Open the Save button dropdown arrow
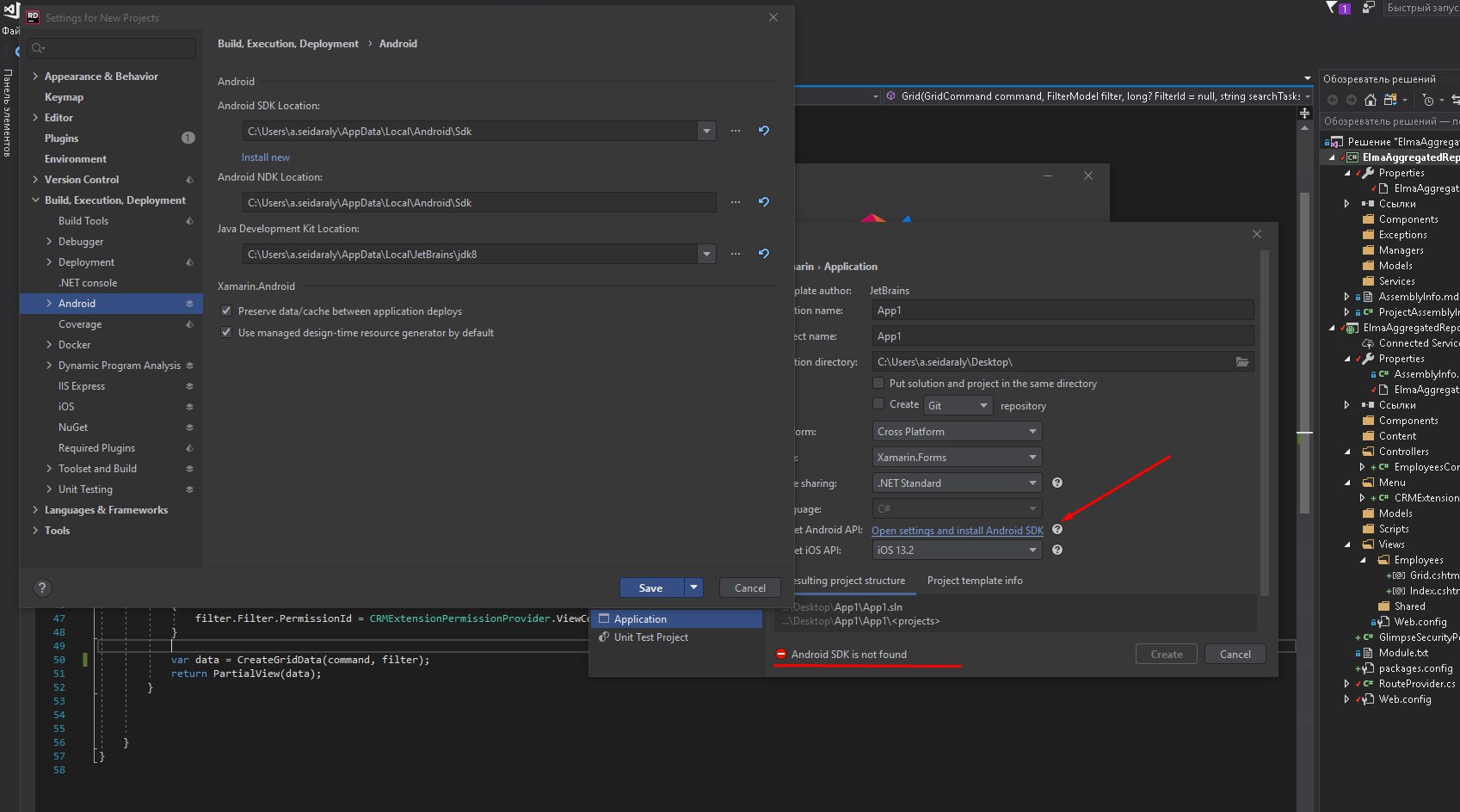The image size is (1460, 812). (x=693, y=587)
